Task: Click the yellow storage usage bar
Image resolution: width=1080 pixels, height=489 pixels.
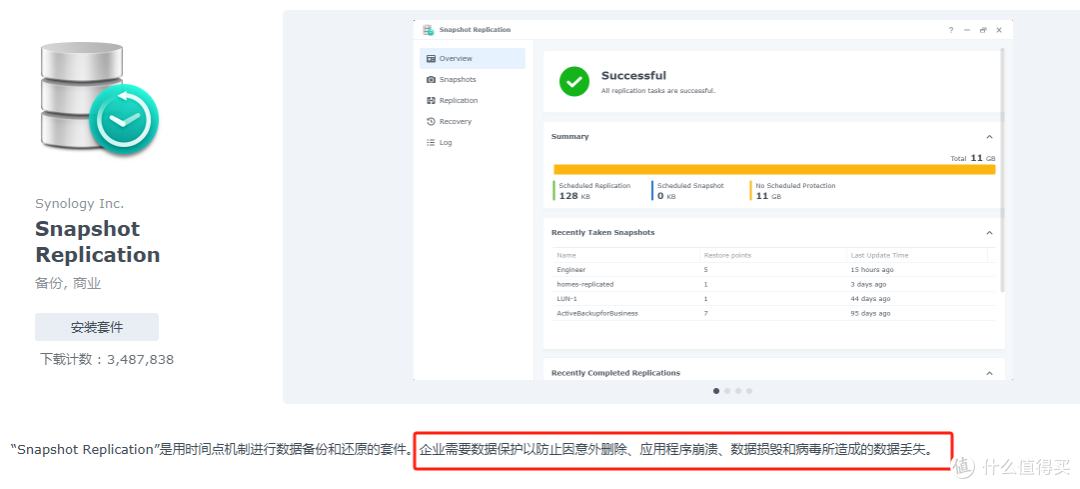Action: pos(774,169)
